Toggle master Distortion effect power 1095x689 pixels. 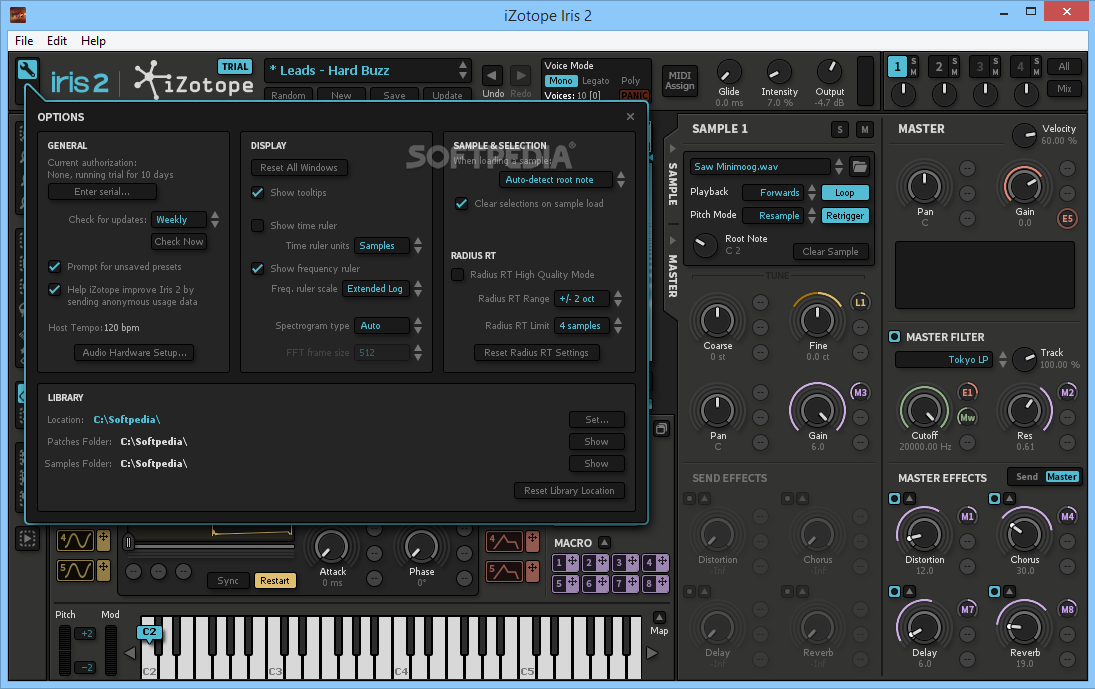895,498
